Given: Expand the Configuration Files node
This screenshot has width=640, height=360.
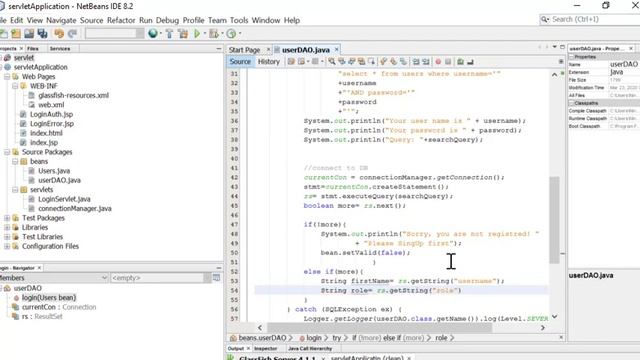Looking at the screenshot, I should (7, 246).
